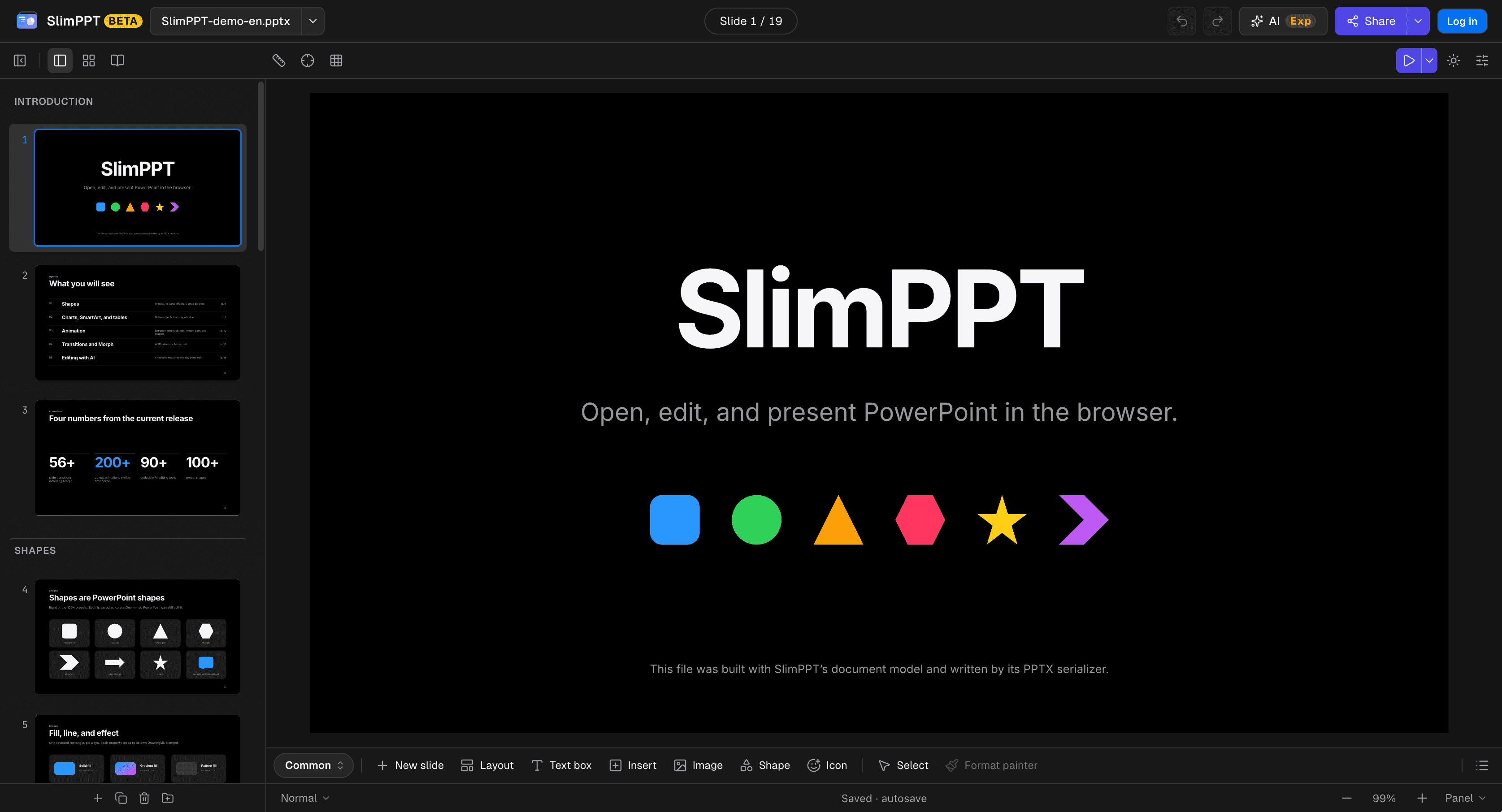Viewport: 1502px width, 812px height.
Task: Click the Format painter tool
Action: tap(992, 765)
